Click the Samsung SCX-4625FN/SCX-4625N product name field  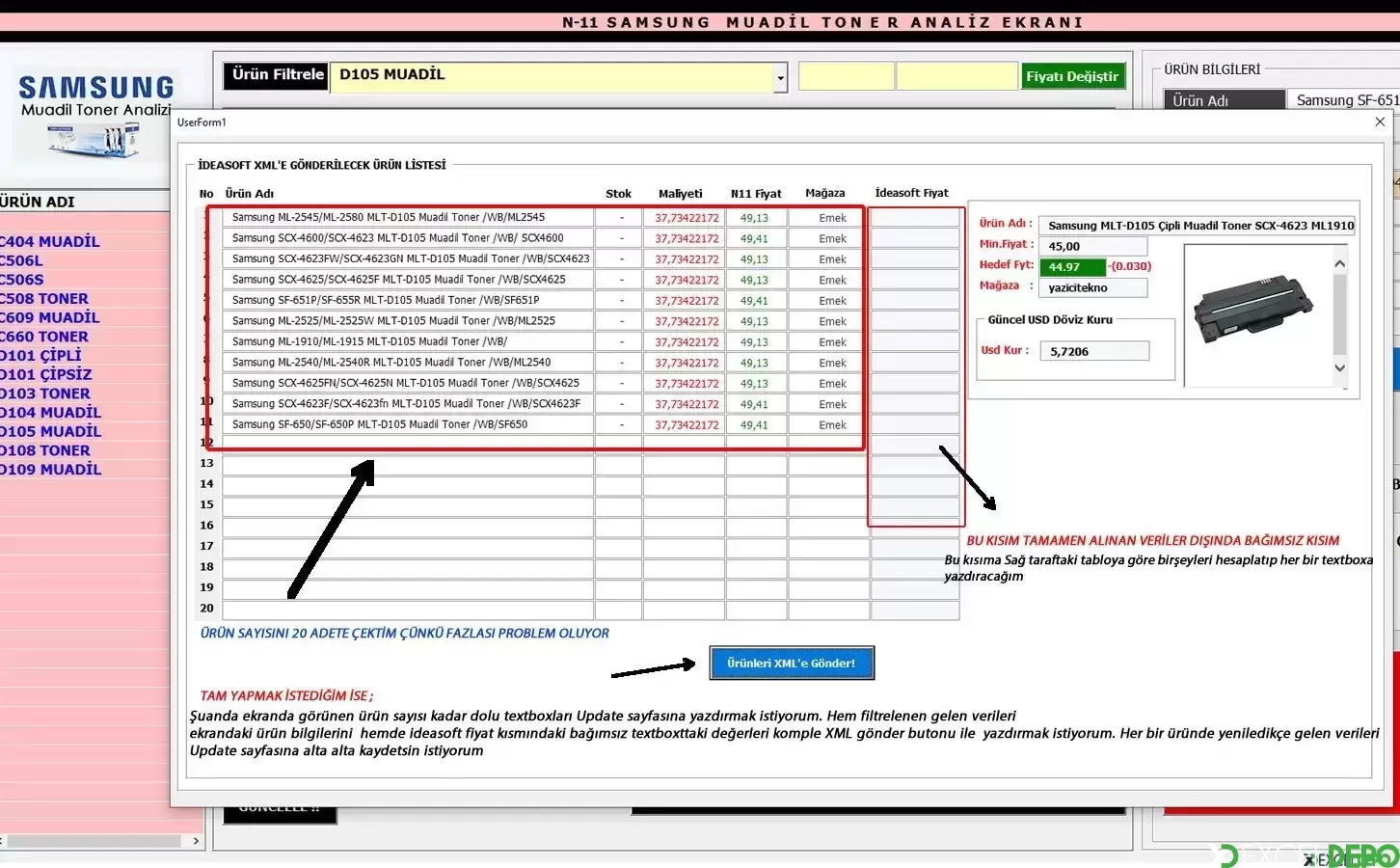click(408, 383)
